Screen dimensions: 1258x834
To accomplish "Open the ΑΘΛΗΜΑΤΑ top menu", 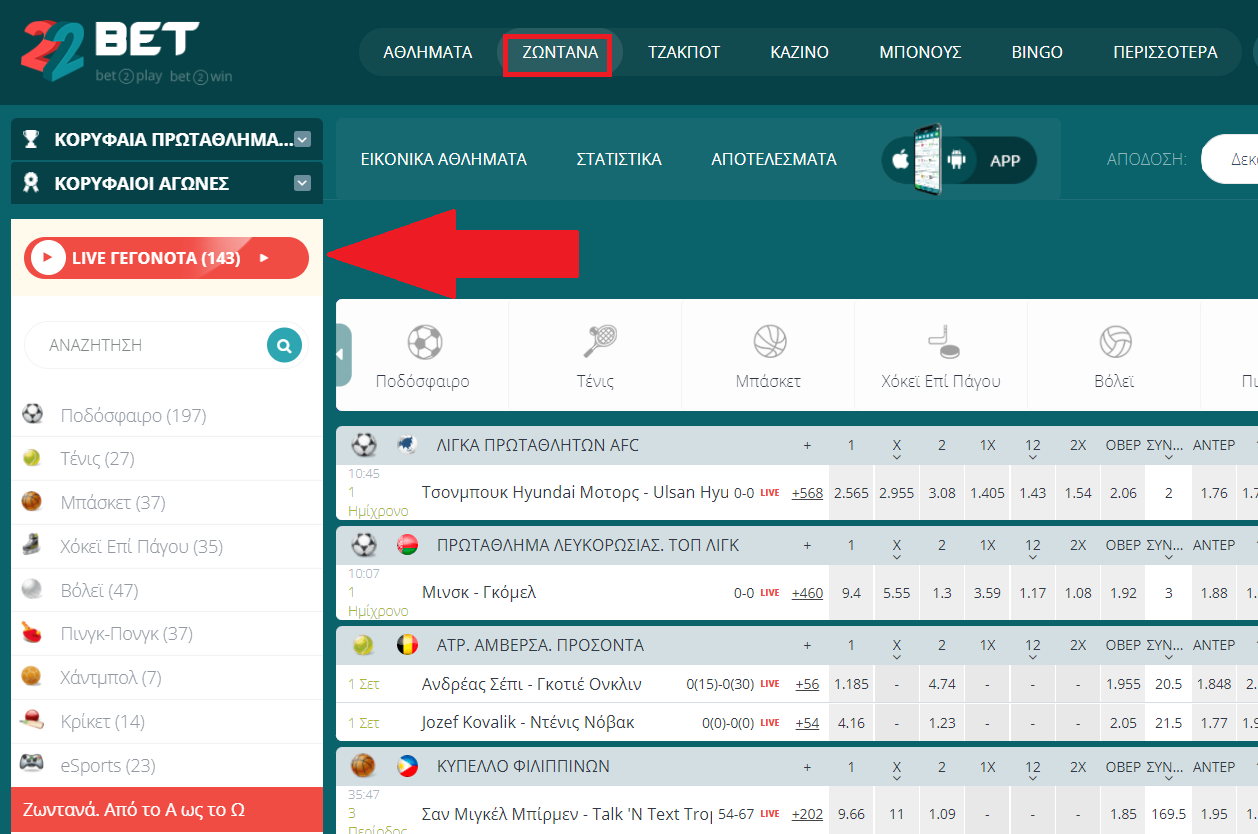I will (428, 52).
